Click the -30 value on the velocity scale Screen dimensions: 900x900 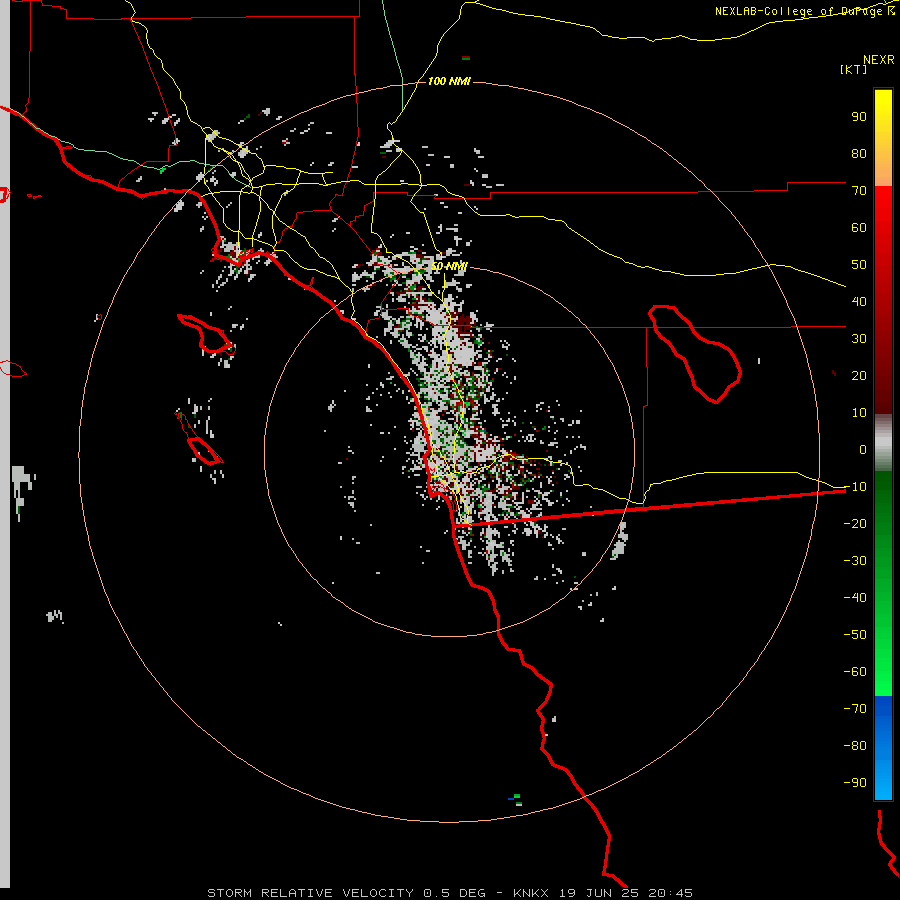[x=855, y=561]
